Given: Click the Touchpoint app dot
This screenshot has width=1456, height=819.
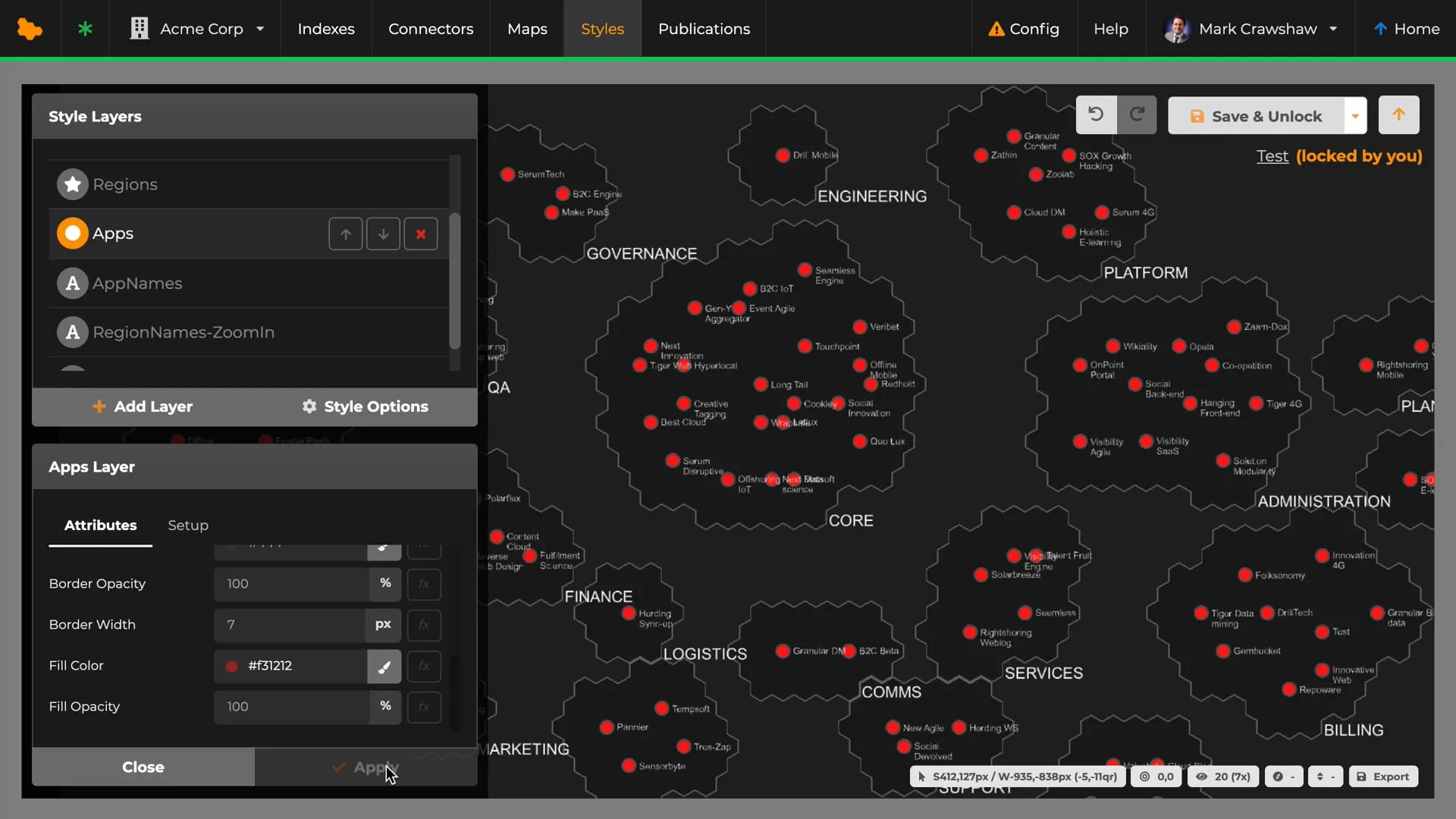Looking at the screenshot, I should pos(805,347).
